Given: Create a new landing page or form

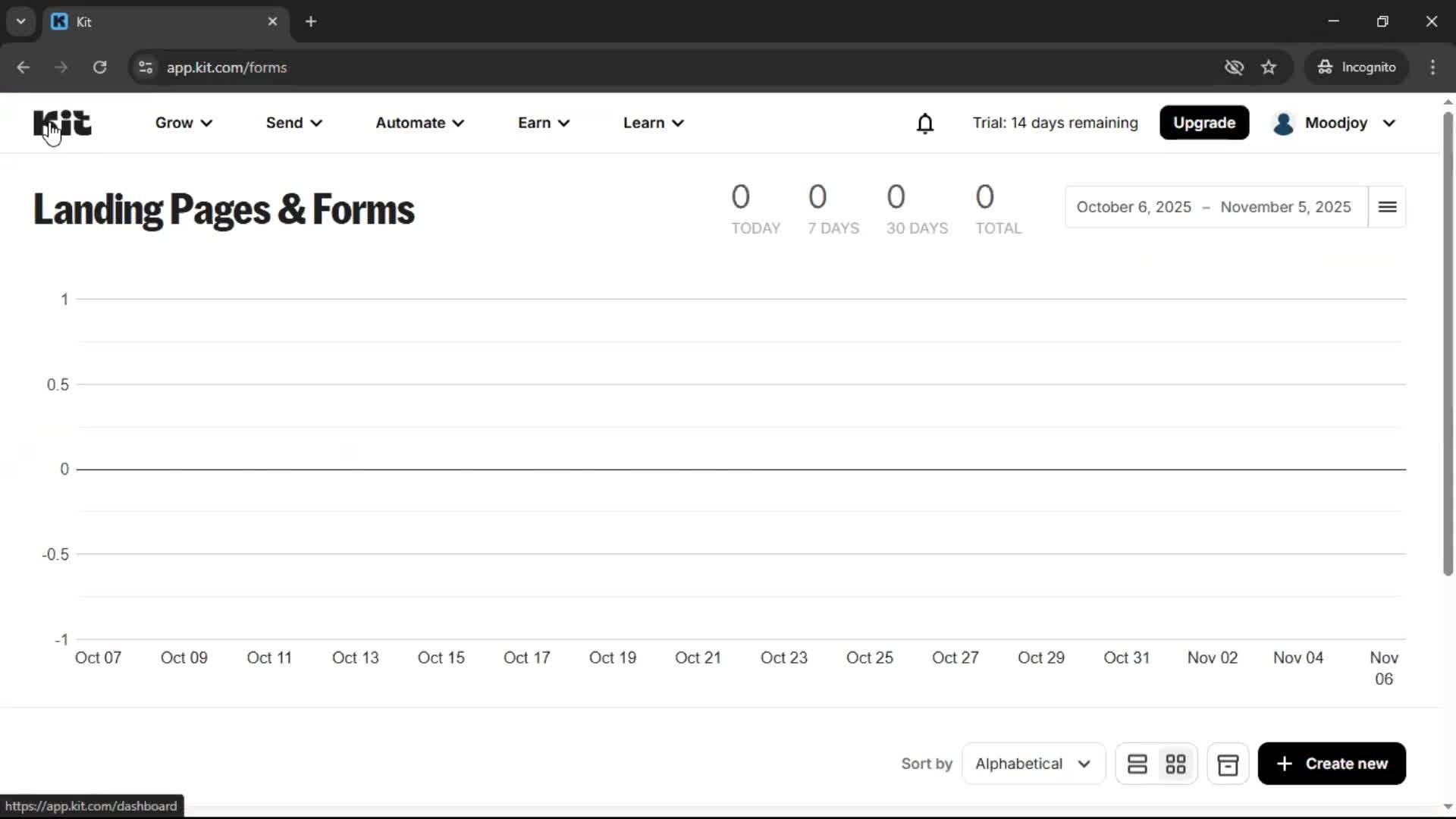Looking at the screenshot, I should pyautogui.click(x=1331, y=764).
